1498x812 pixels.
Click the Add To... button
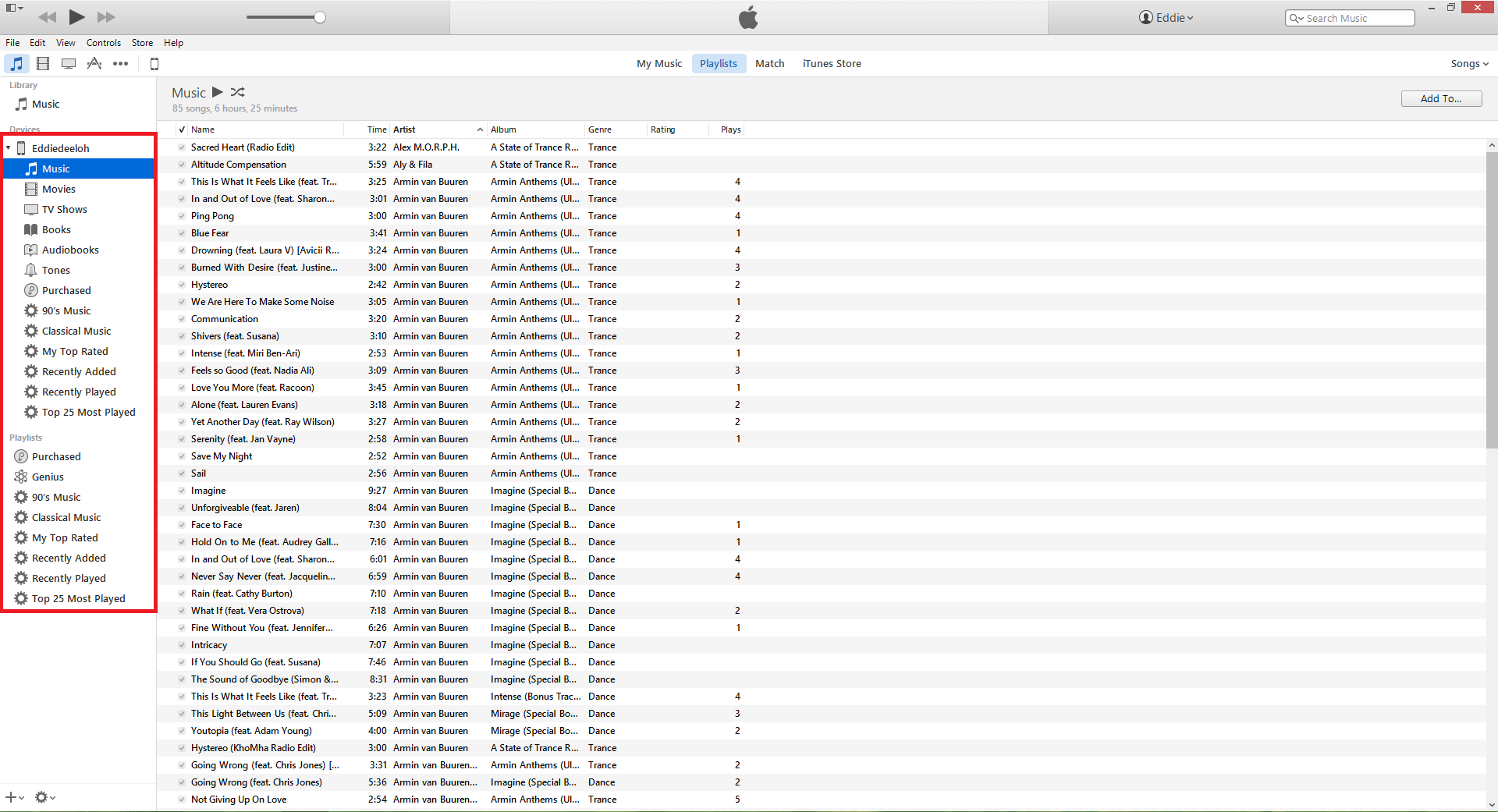coord(1441,98)
